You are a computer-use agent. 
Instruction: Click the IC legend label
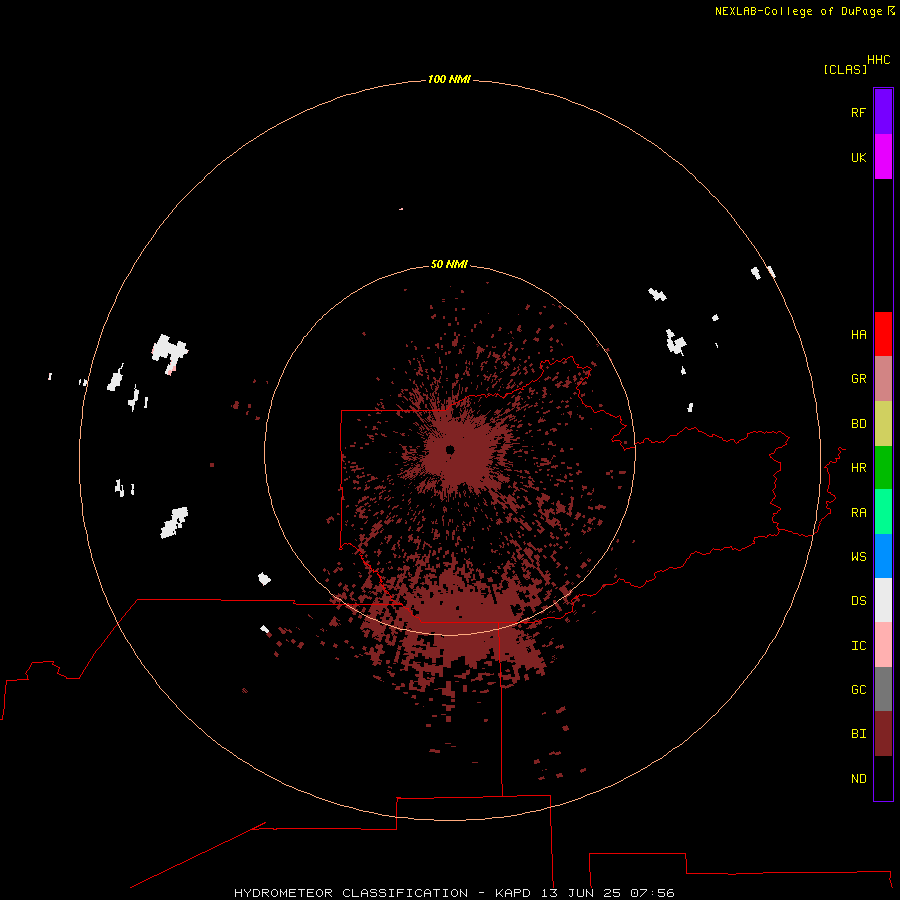859,646
